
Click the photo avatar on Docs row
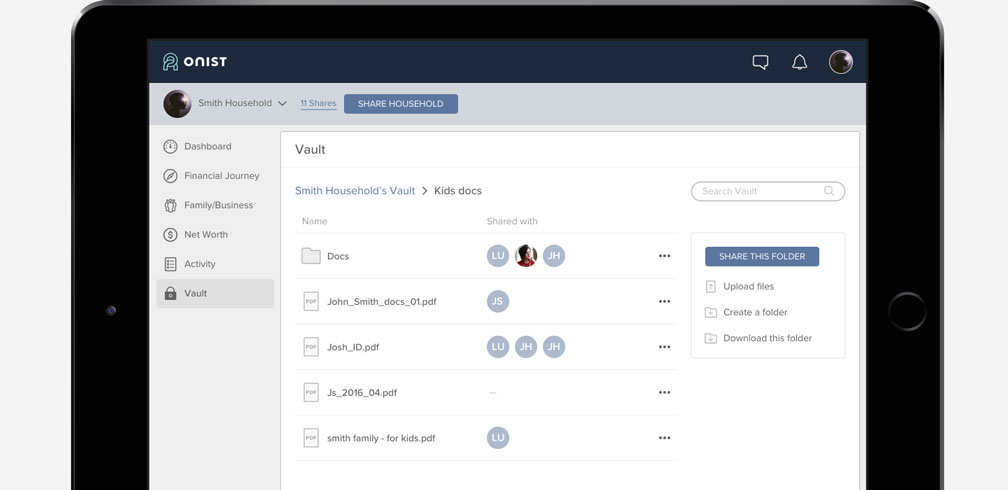(x=526, y=256)
